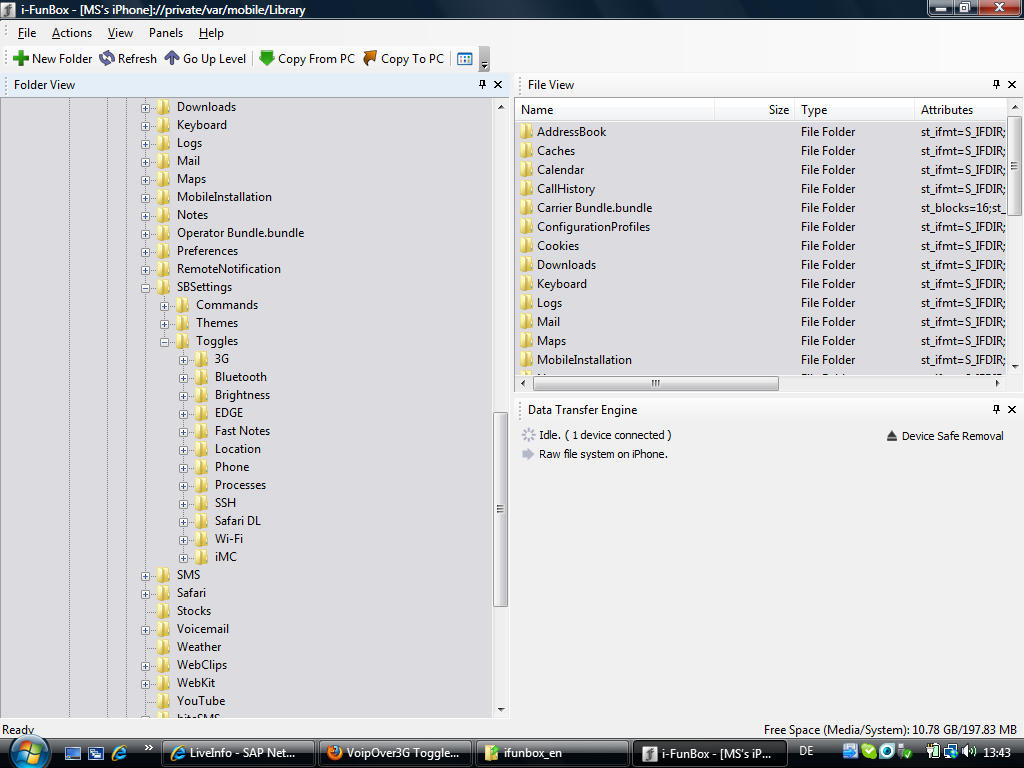Screen dimensions: 1024x768
Task: Click the Device Safe Removal eject icon
Action: coord(892,436)
